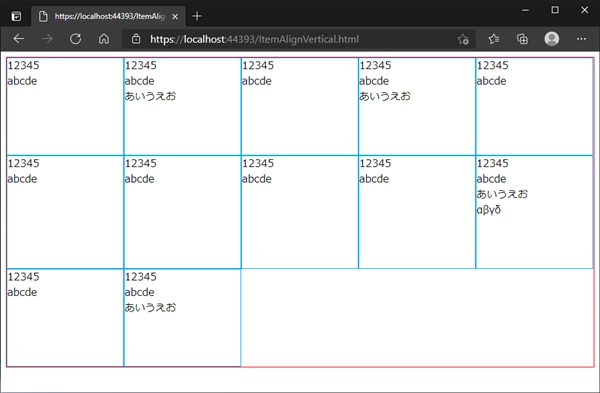Reload the current page
The width and height of the screenshot is (600, 393).
[75, 39]
